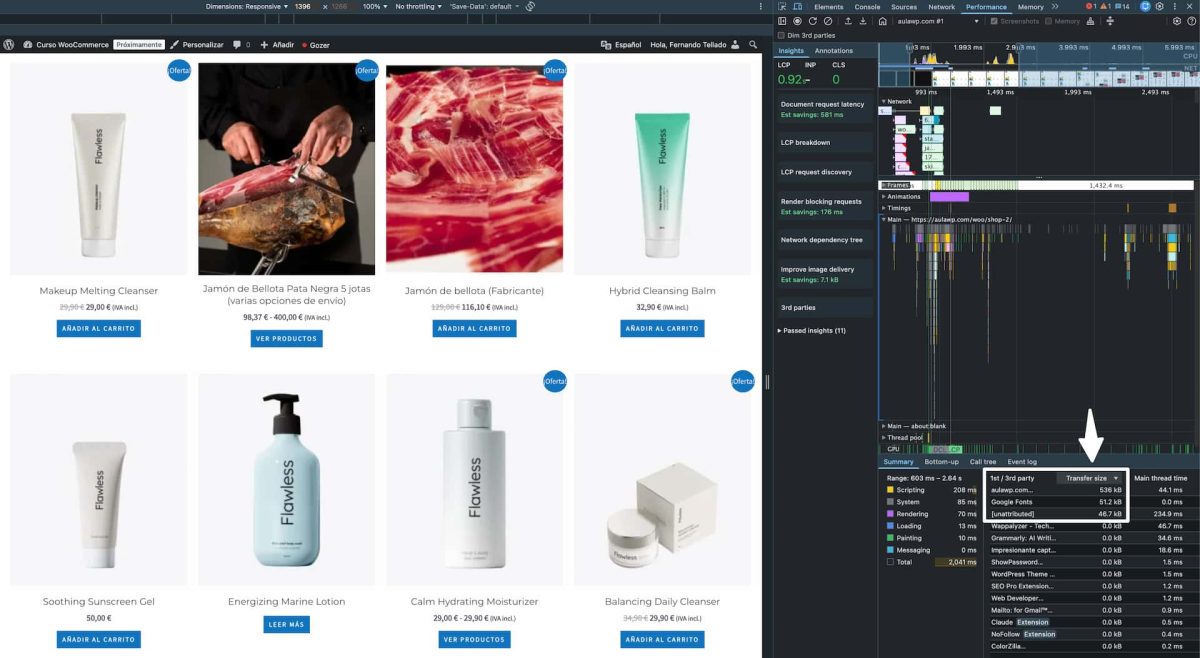This screenshot has height=658, width=1200.
Task: Activate the inspect element picker icon
Action: coord(782,7)
